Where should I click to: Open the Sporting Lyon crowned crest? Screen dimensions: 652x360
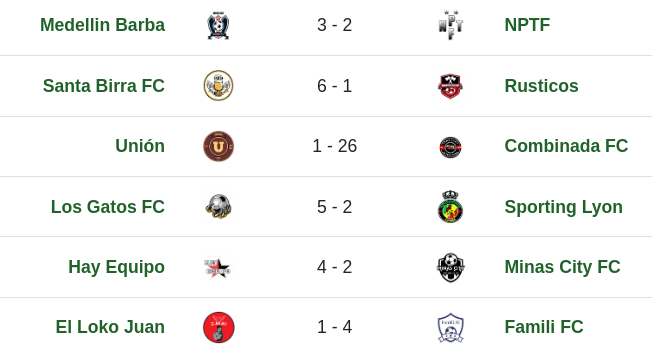coord(451,207)
